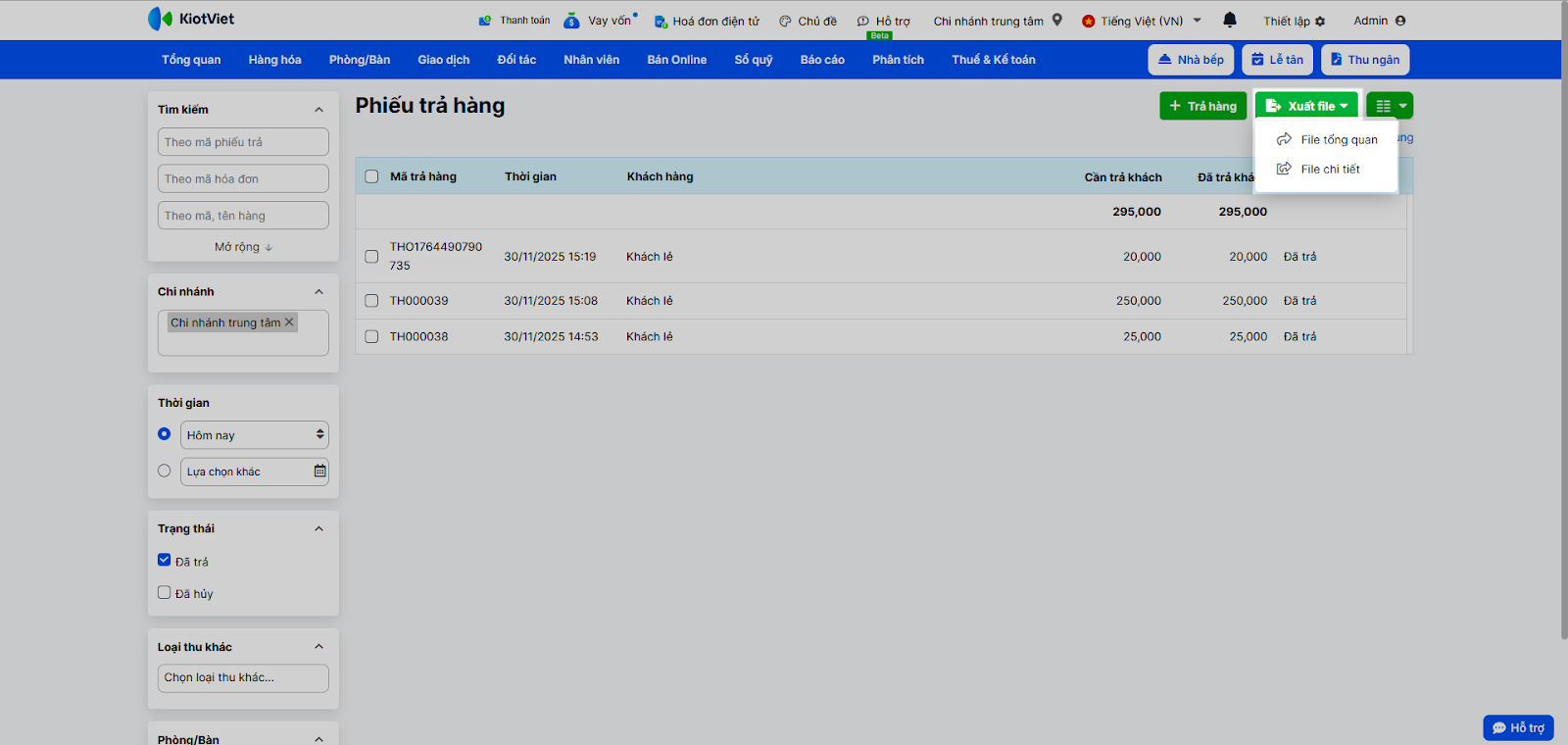Open the Lễ tân screen
The image size is (1568, 745).
1277,60
